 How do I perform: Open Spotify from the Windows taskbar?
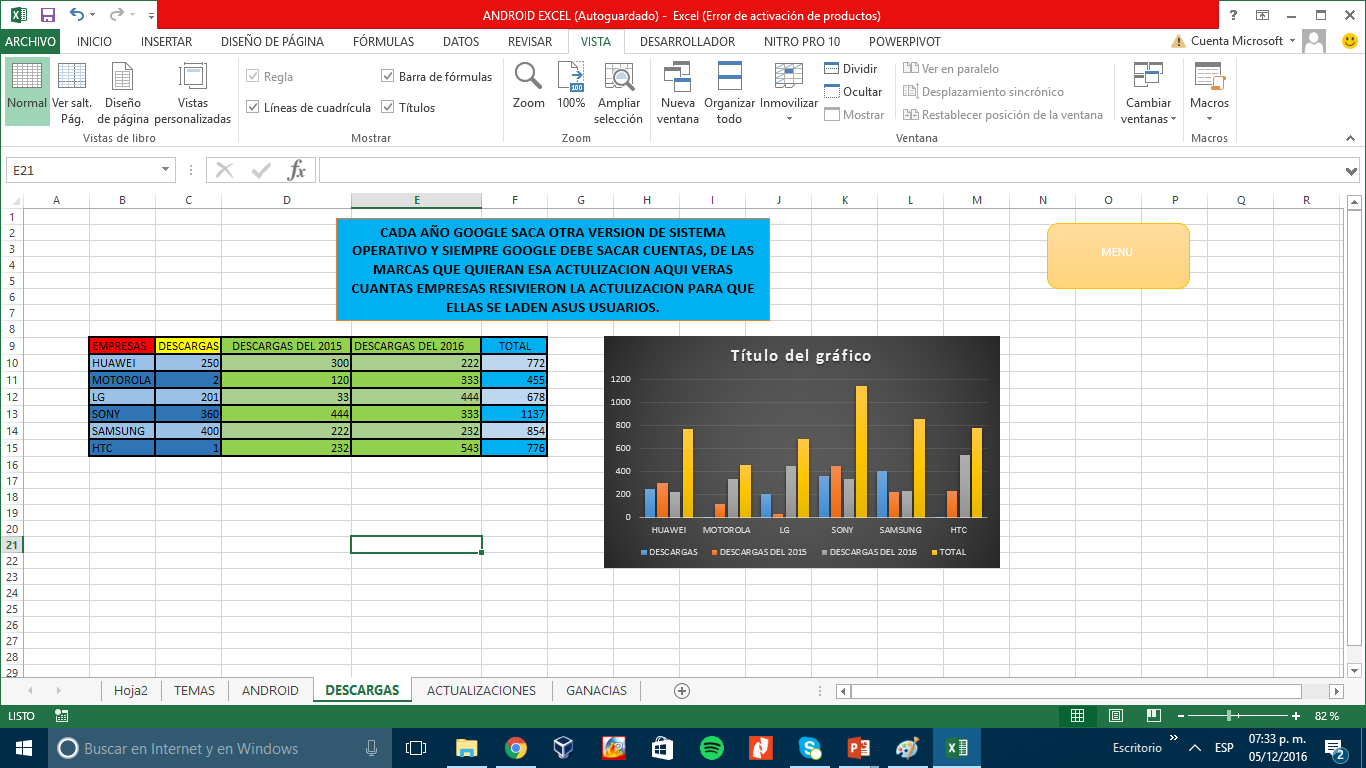(712, 748)
